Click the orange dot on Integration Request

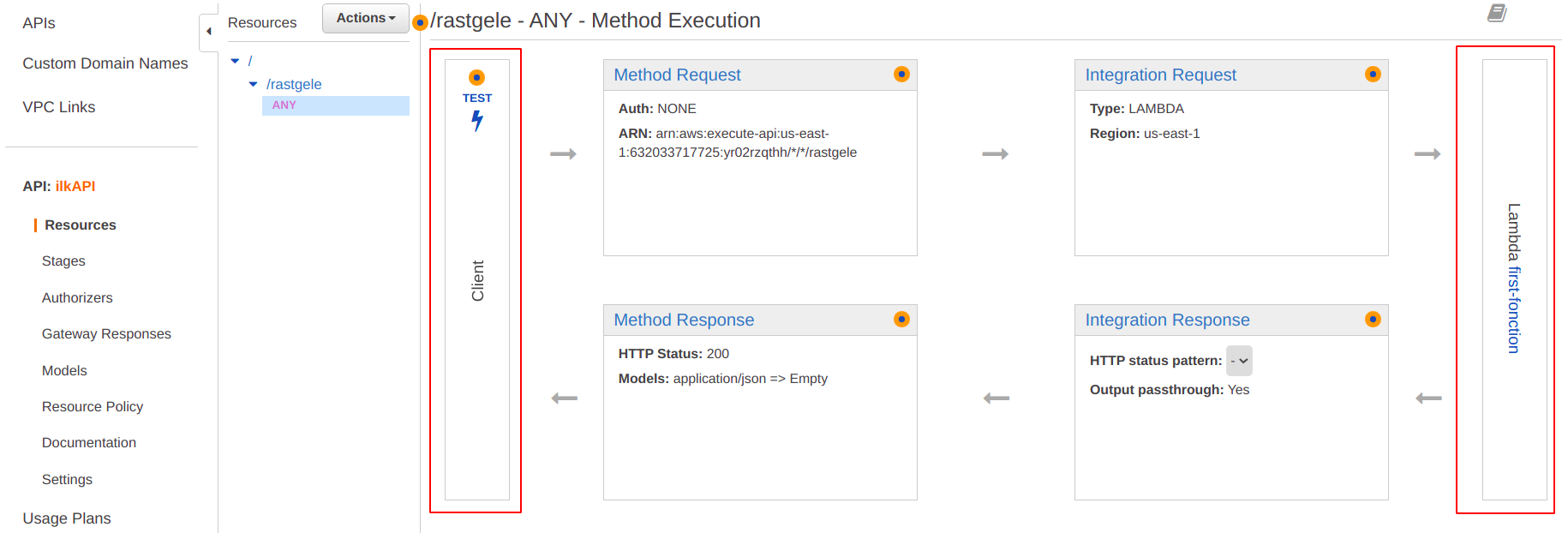[x=1373, y=75]
